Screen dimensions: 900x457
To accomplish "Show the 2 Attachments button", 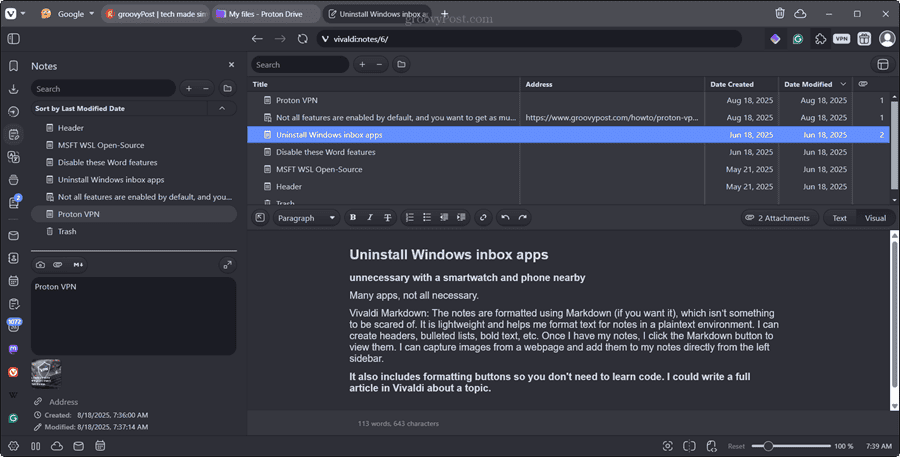I will click(779, 218).
